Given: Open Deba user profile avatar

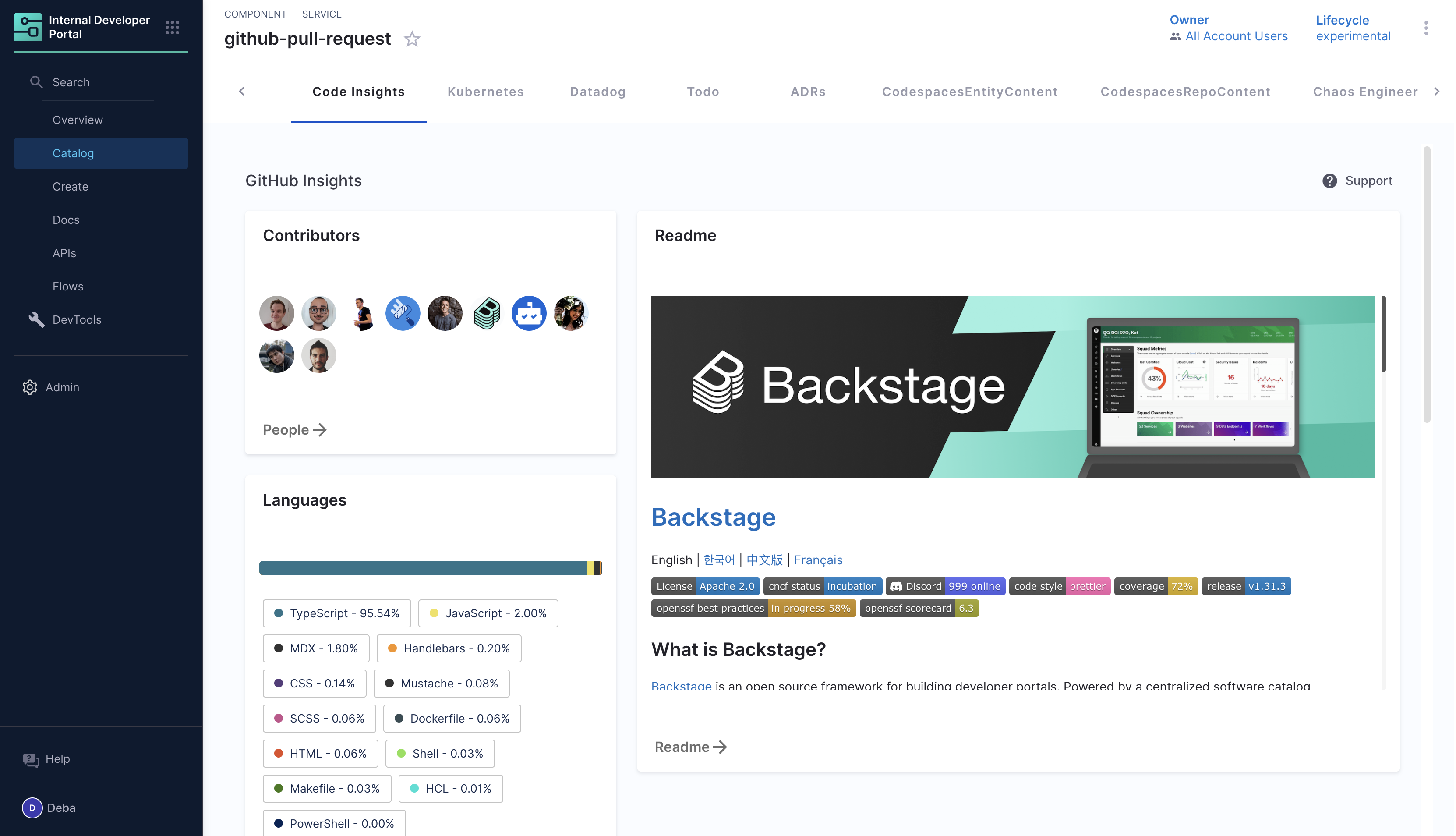Looking at the screenshot, I should [32, 808].
